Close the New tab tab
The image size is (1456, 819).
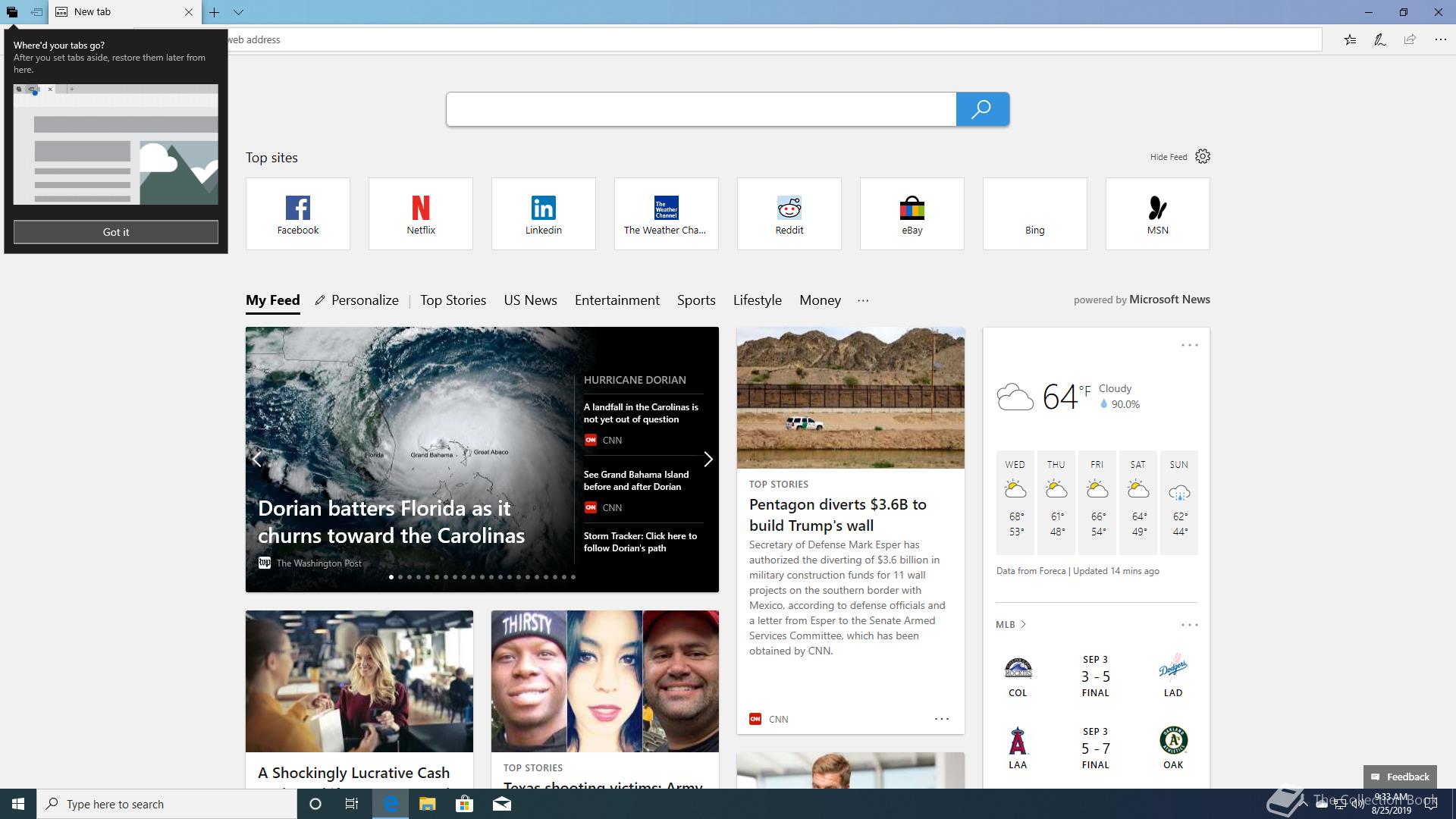click(189, 12)
